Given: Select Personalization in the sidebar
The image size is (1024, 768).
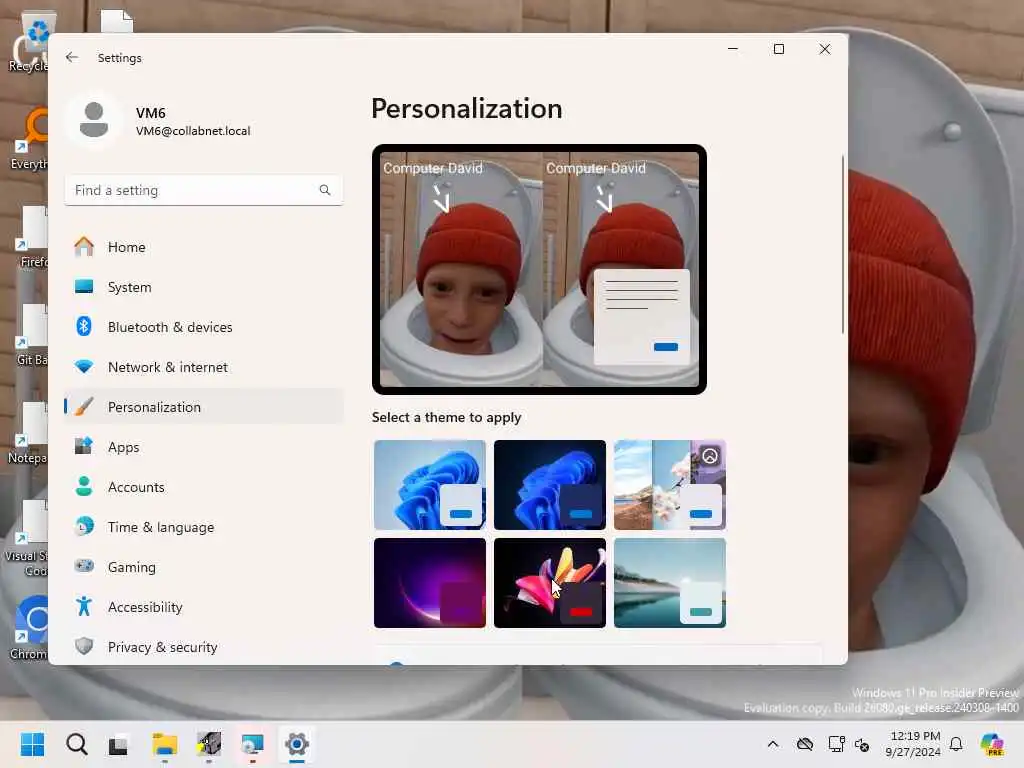Looking at the screenshot, I should 204,407.
